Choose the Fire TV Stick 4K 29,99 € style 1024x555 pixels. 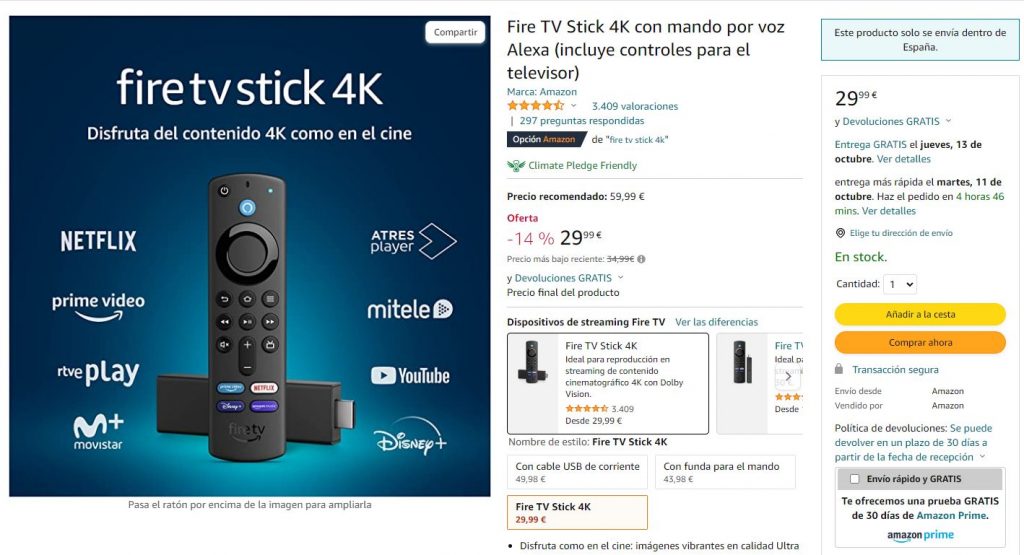coord(577,513)
